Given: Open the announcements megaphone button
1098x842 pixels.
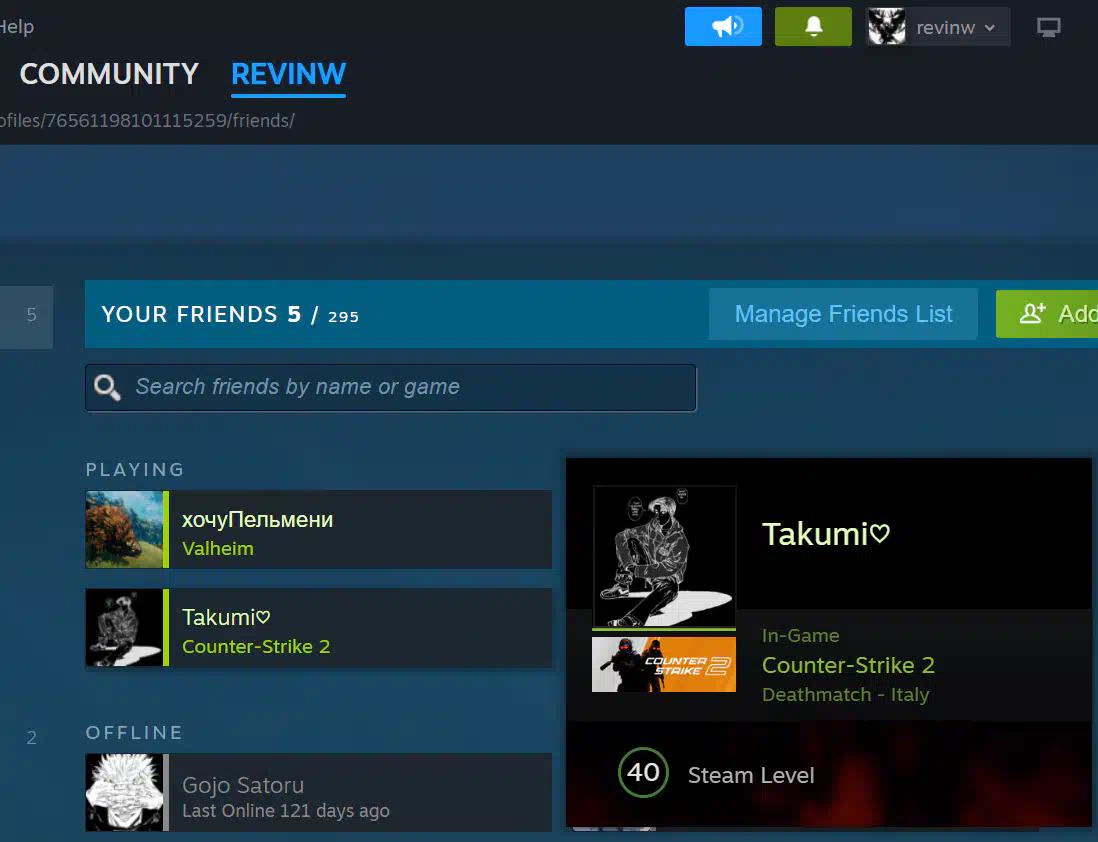Looking at the screenshot, I should click(x=723, y=27).
